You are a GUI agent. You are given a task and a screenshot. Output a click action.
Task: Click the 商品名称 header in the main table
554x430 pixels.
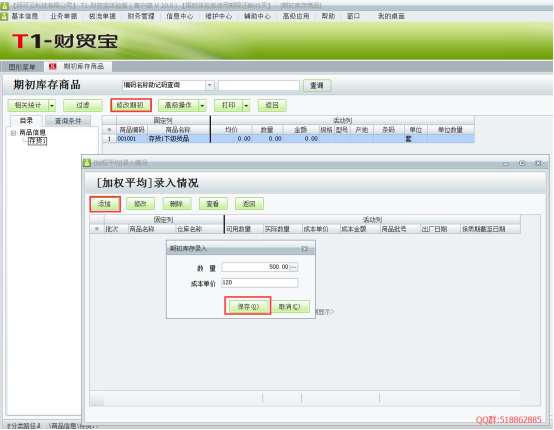coord(178,130)
